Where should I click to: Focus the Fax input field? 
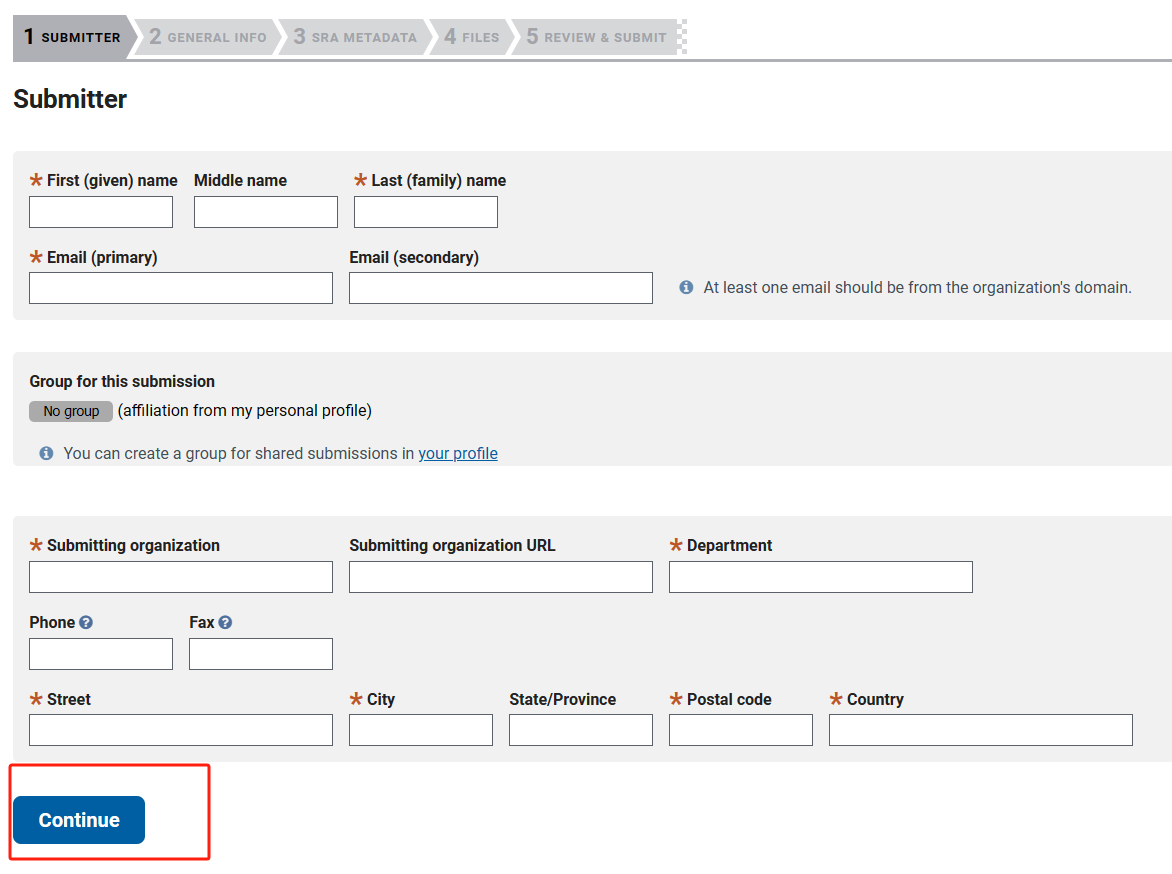coord(261,653)
